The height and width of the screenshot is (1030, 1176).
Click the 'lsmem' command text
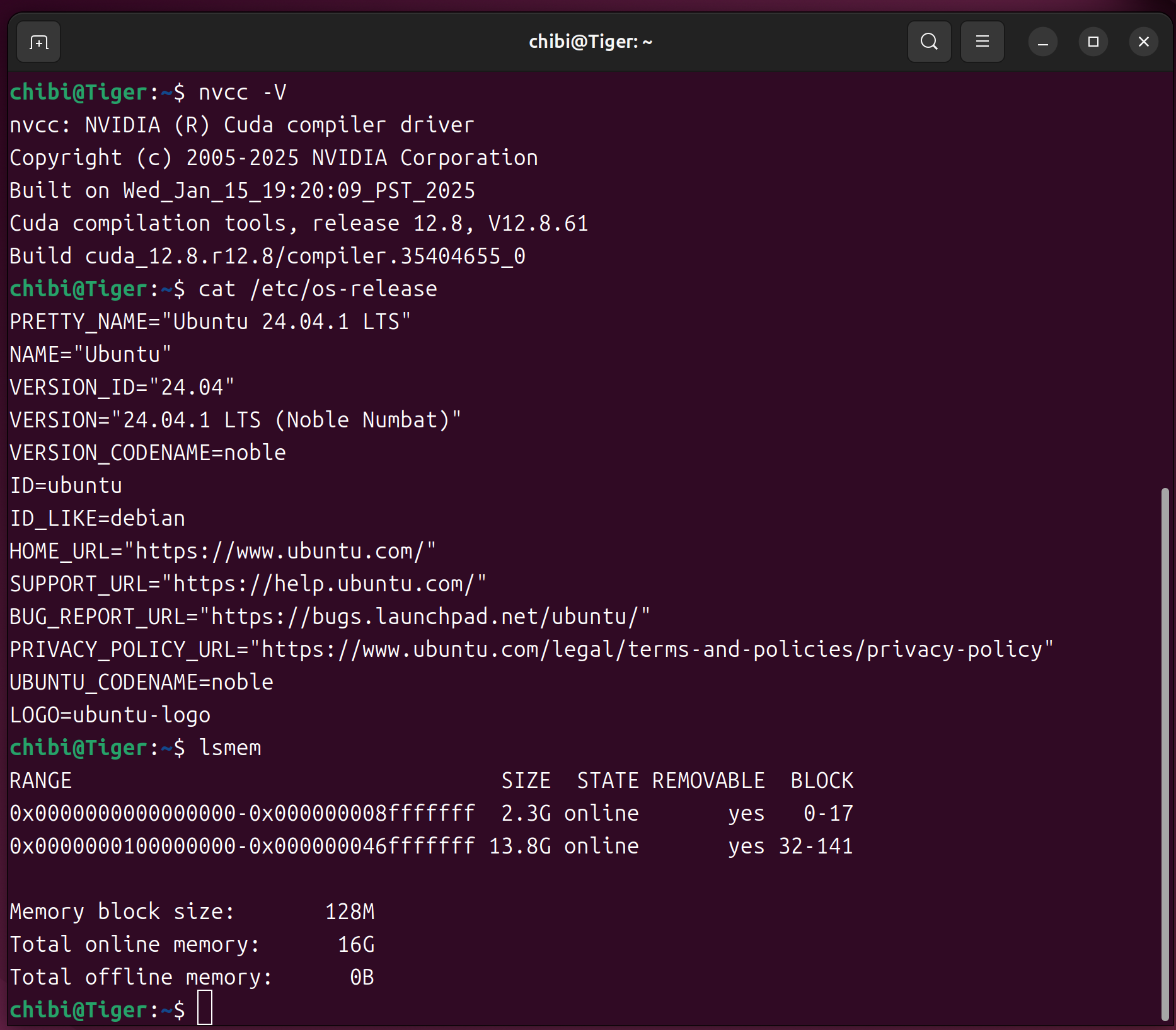[x=229, y=748]
